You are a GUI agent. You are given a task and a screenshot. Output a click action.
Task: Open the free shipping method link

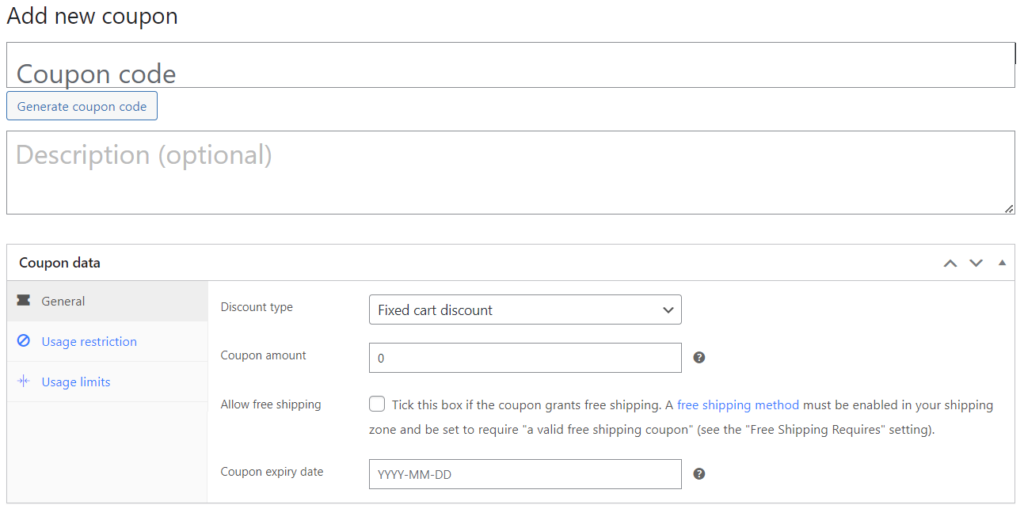tap(738, 405)
